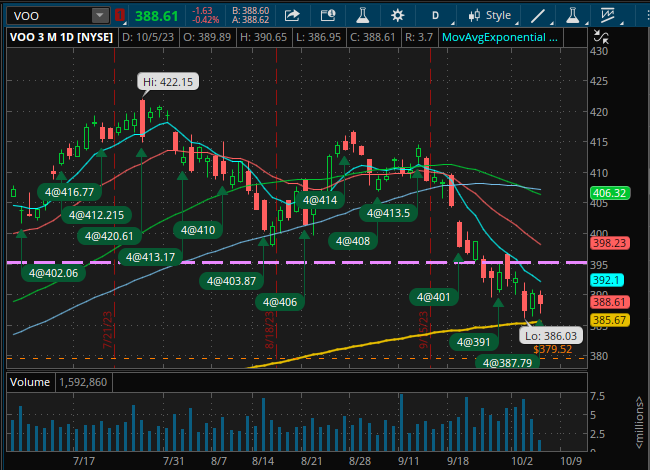Select the 4@408 trade bubble
Image resolution: width=650 pixels, height=470 pixels.
coord(353,241)
